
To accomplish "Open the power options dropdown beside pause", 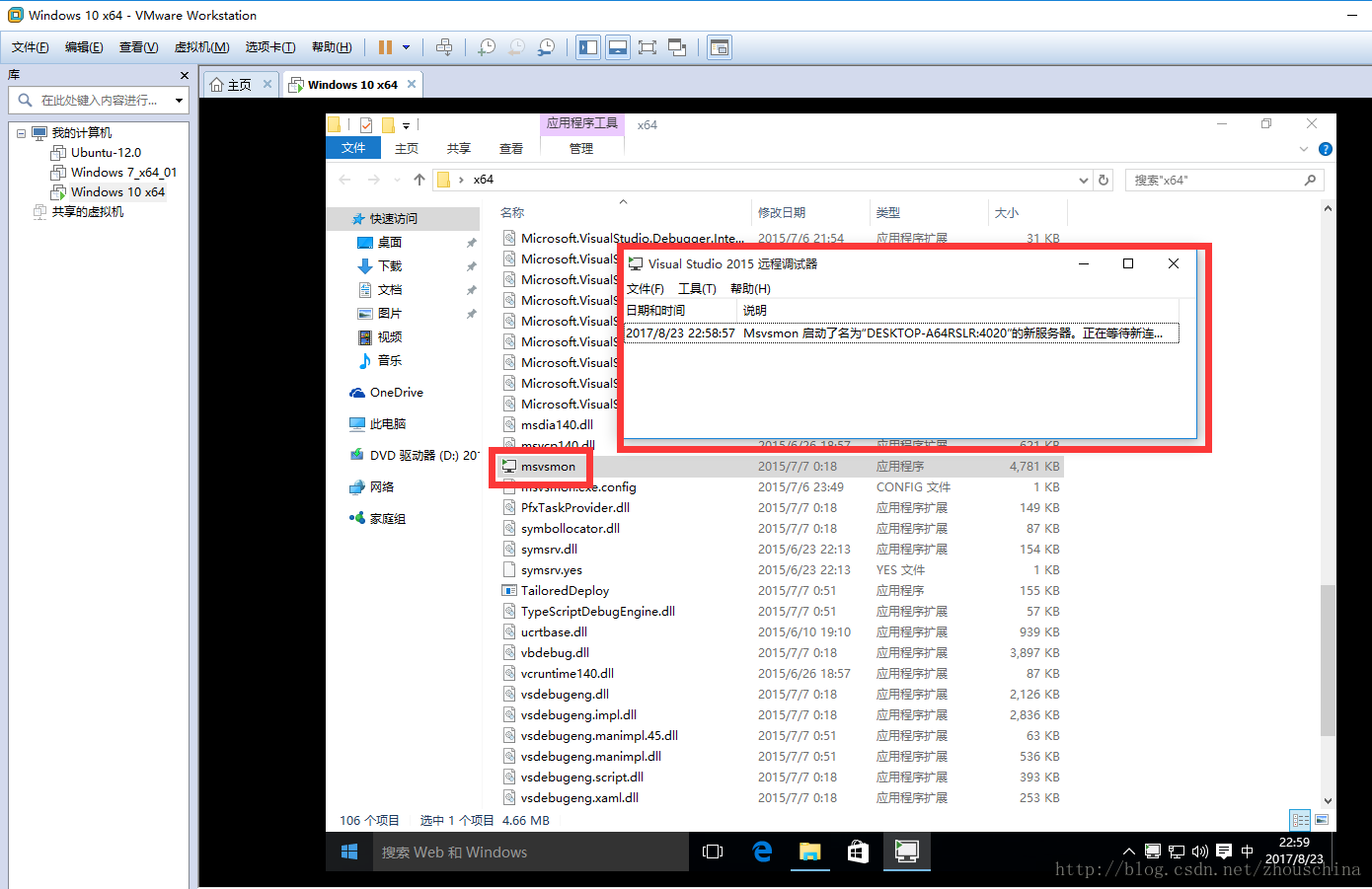I will pyautogui.click(x=406, y=47).
